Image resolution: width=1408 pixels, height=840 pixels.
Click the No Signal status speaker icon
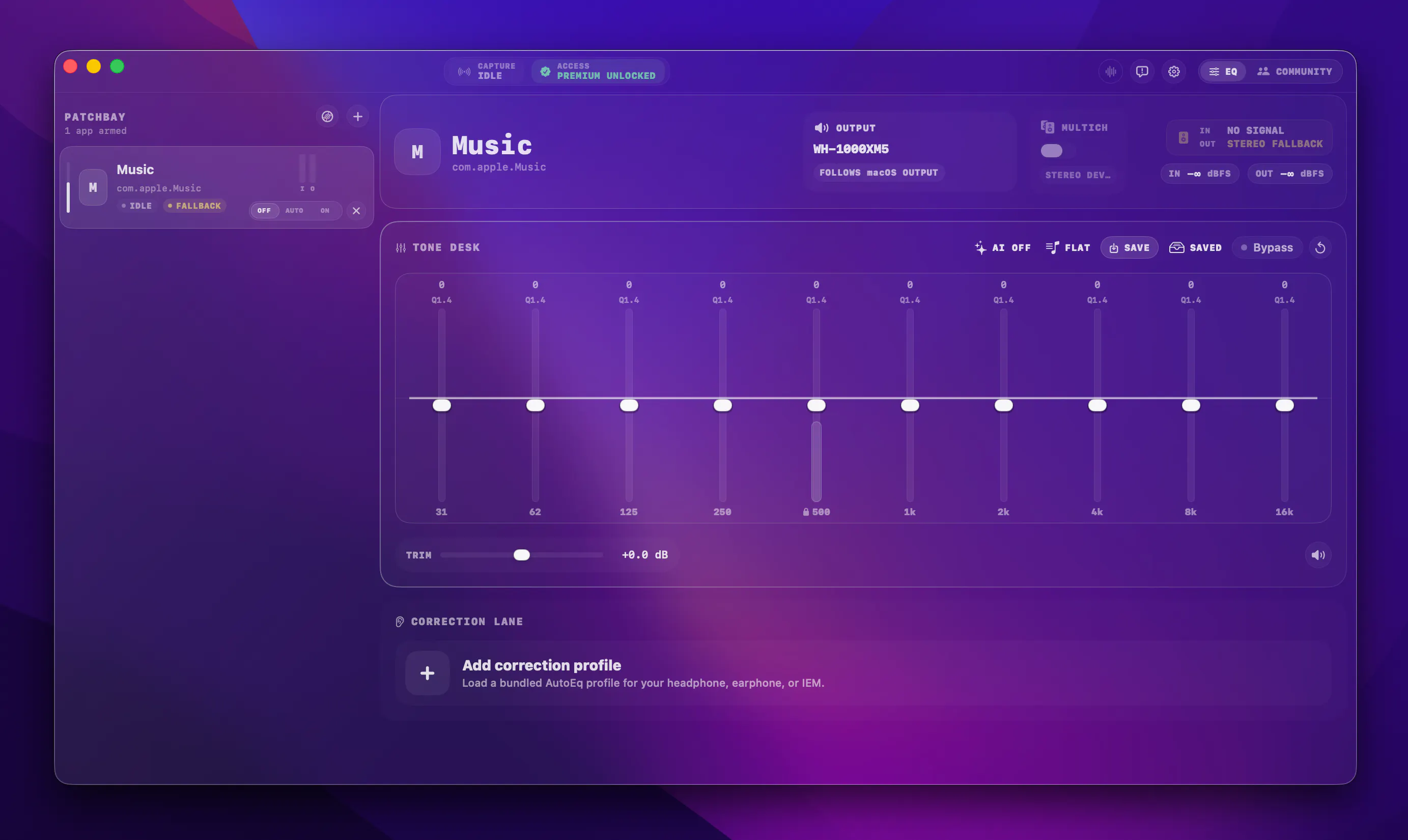[1184, 137]
